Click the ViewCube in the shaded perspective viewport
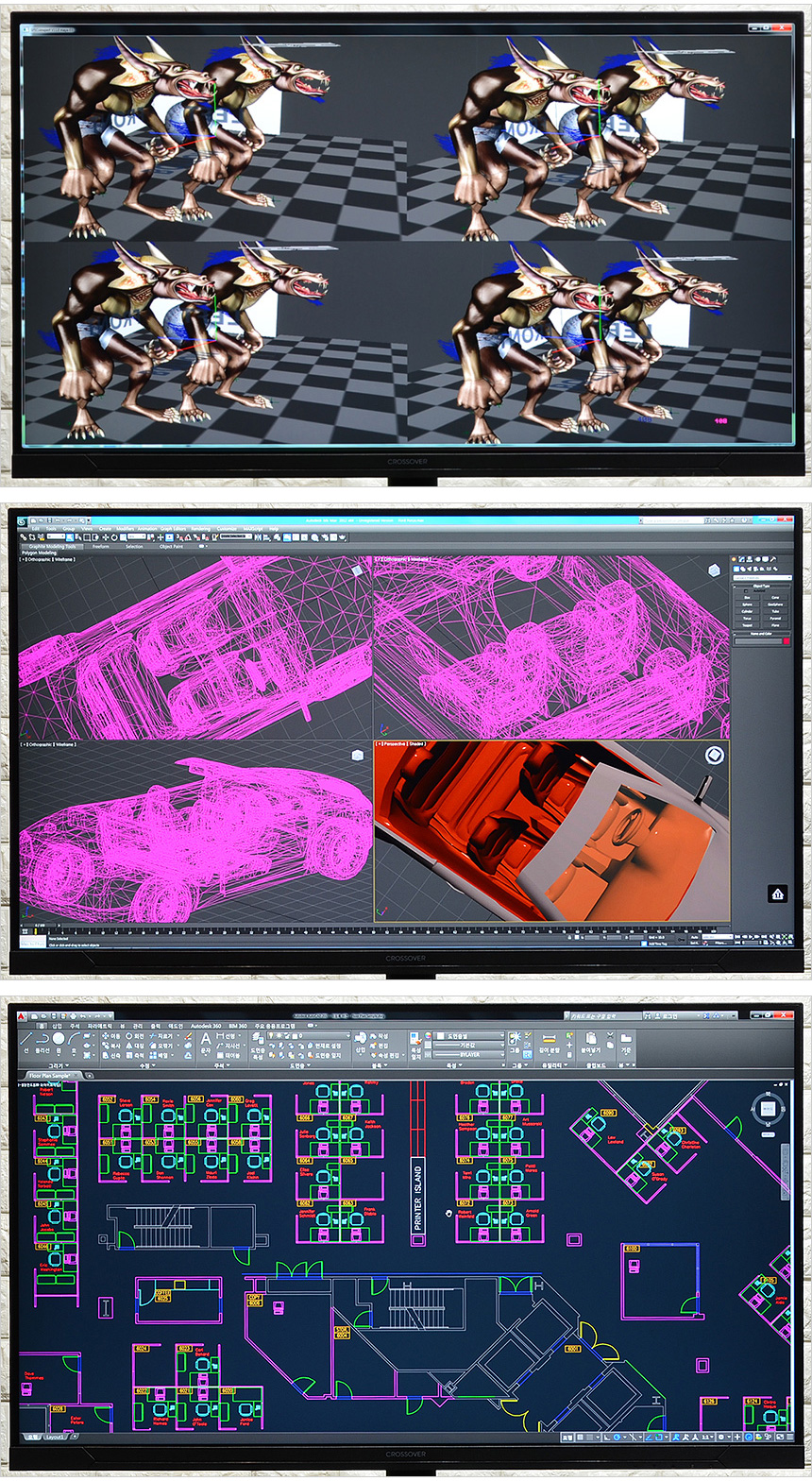The height and width of the screenshot is (1481, 812). coord(714,755)
